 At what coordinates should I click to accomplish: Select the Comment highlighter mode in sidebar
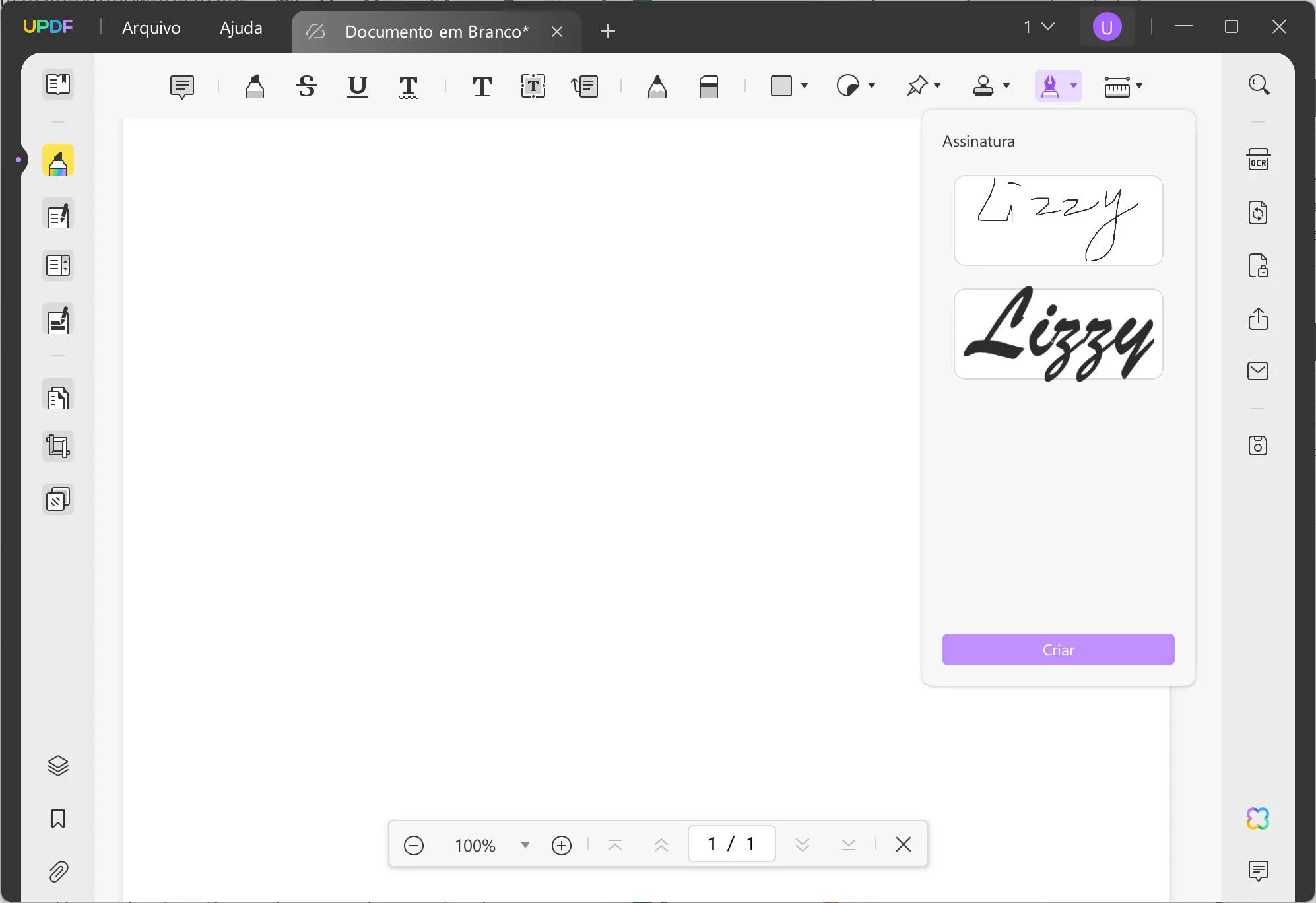58,160
